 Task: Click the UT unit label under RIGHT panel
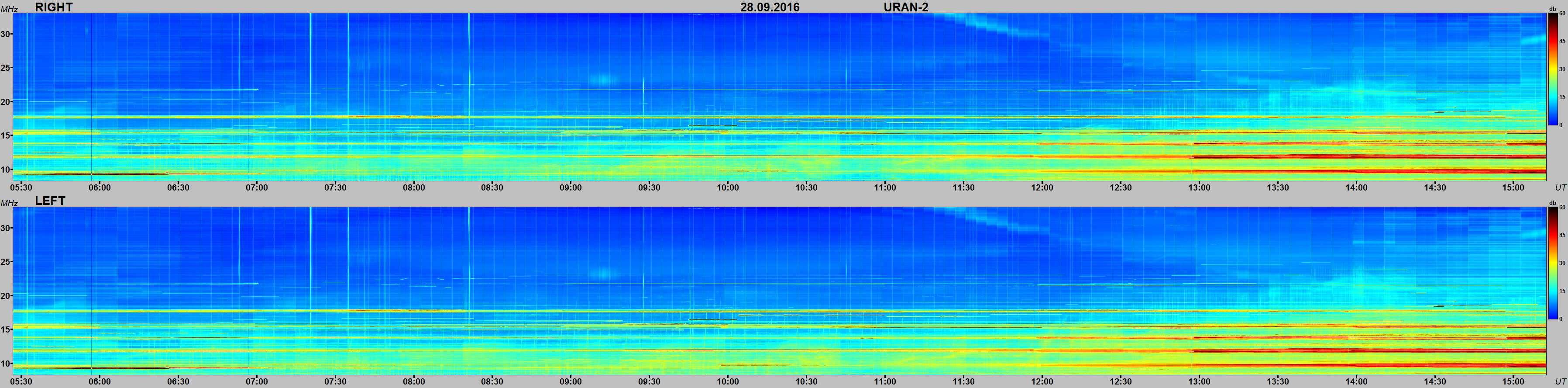point(1560,187)
